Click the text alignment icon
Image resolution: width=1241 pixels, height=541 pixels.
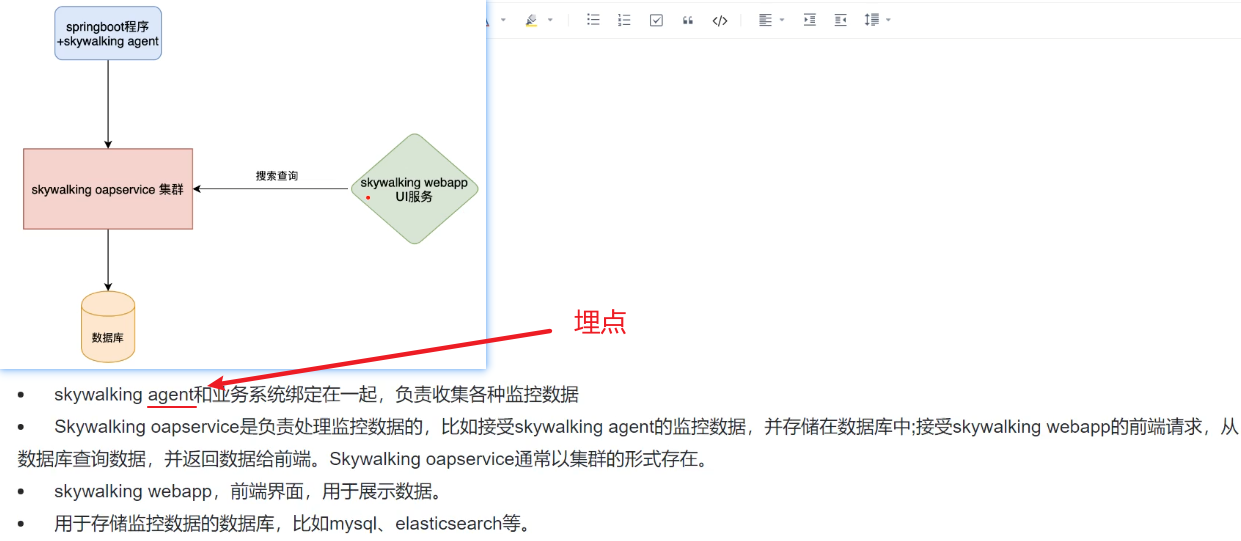(x=765, y=20)
